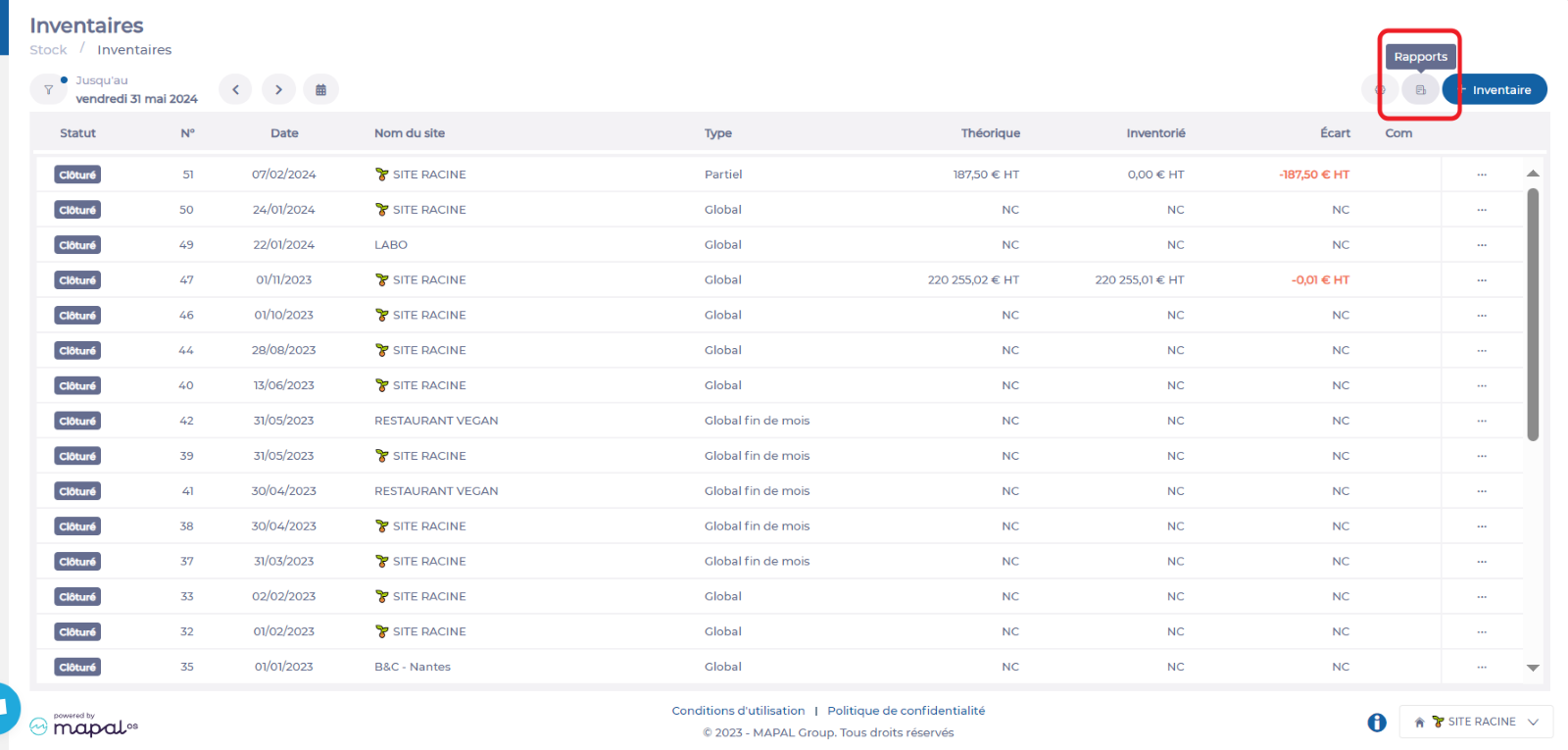Open the Rapports reports icon button

[x=1420, y=89]
